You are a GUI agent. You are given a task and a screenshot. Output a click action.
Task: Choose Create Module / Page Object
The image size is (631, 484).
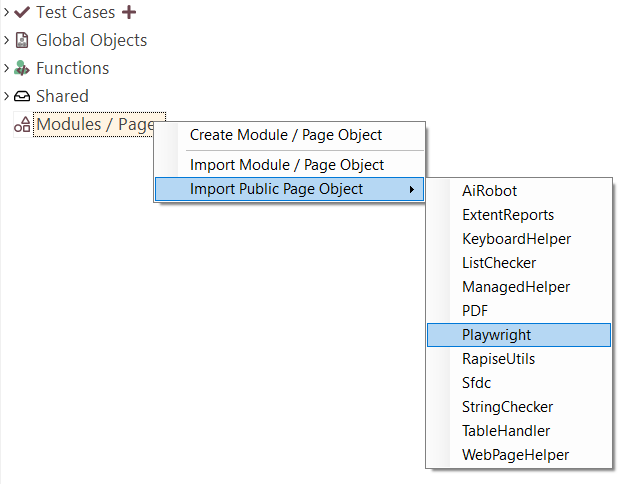(286, 135)
